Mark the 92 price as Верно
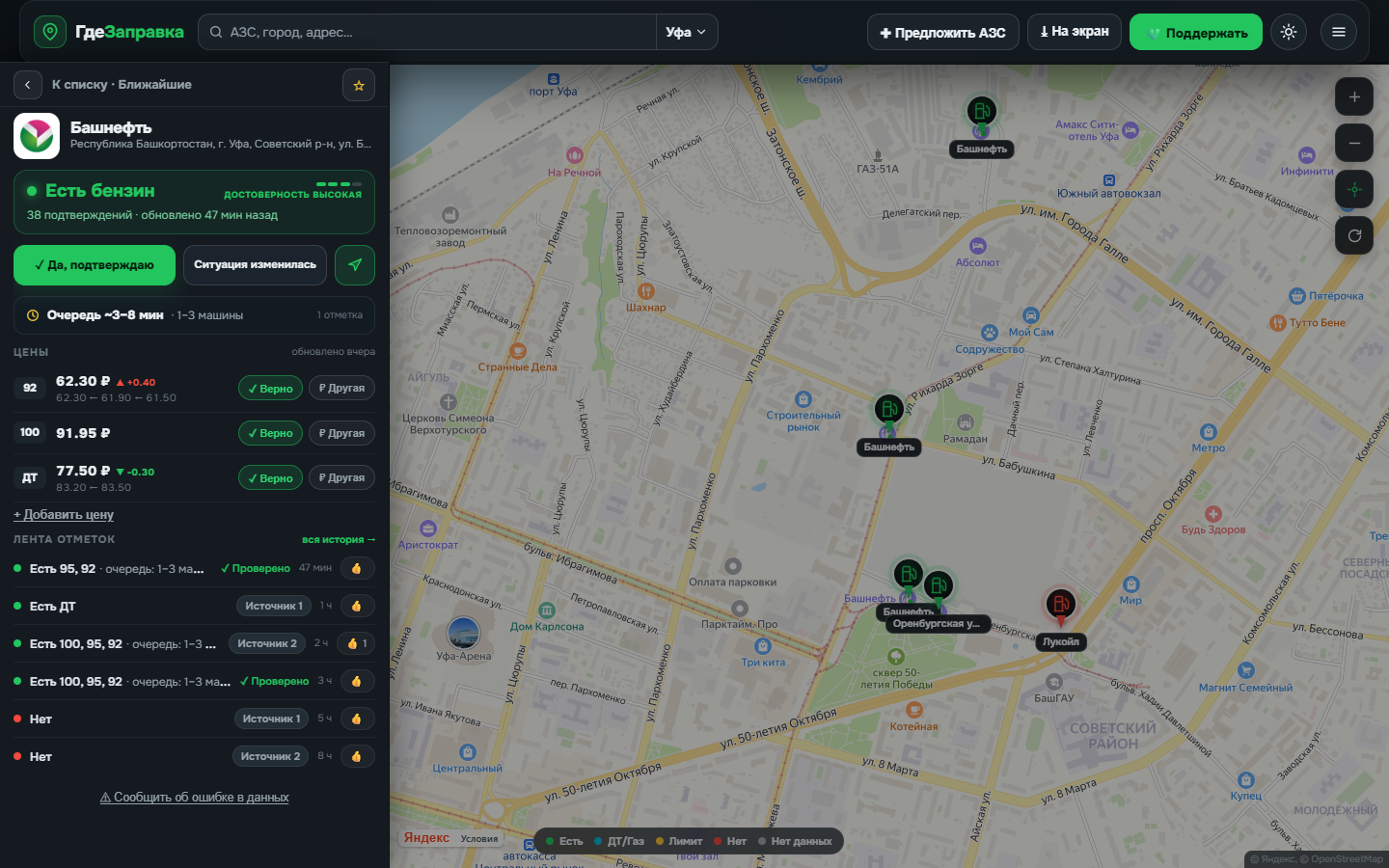Screen dimensions: 1389x868 click(x=270, y=389)
